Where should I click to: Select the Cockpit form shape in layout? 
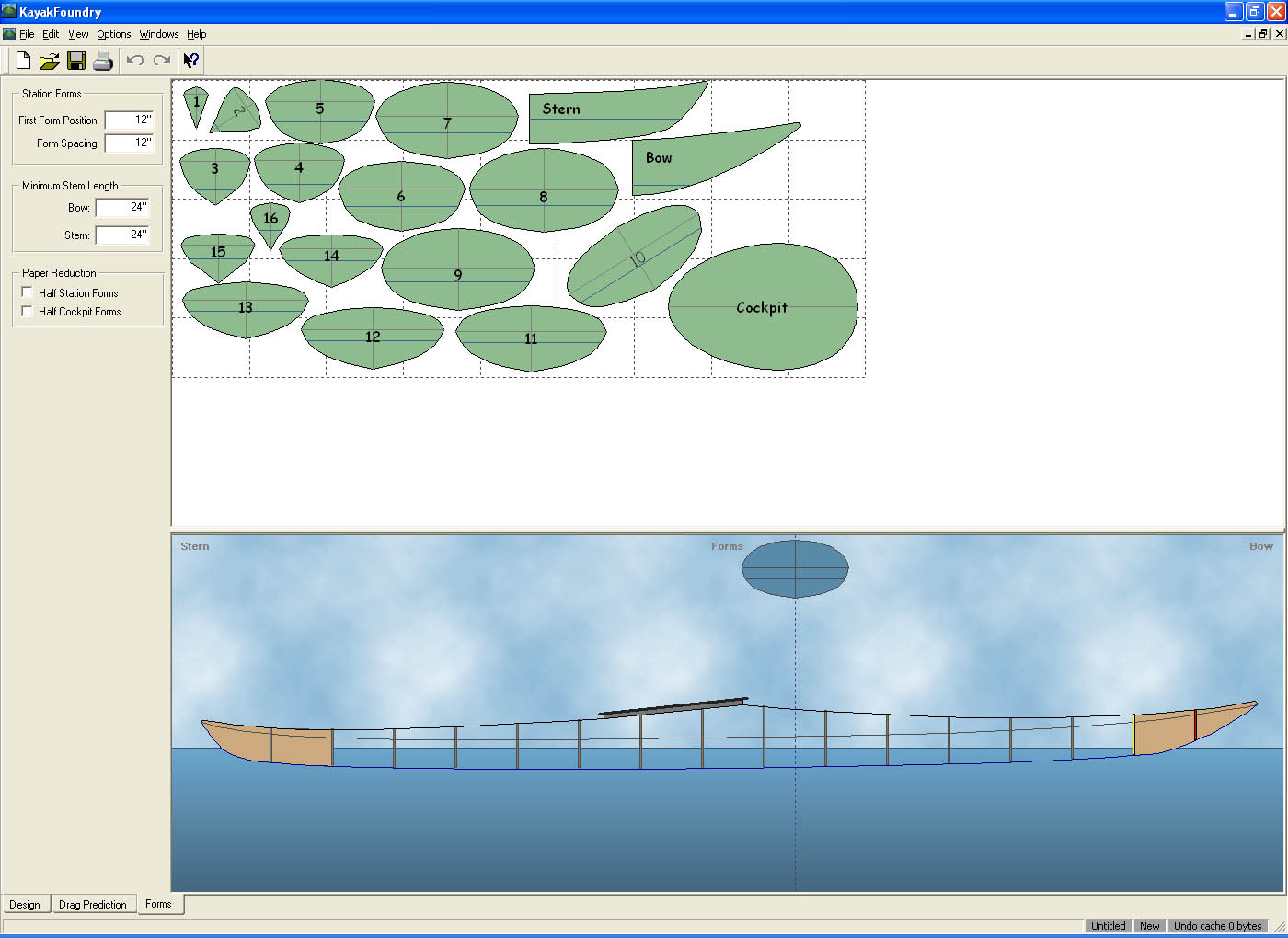pos(763,307)
